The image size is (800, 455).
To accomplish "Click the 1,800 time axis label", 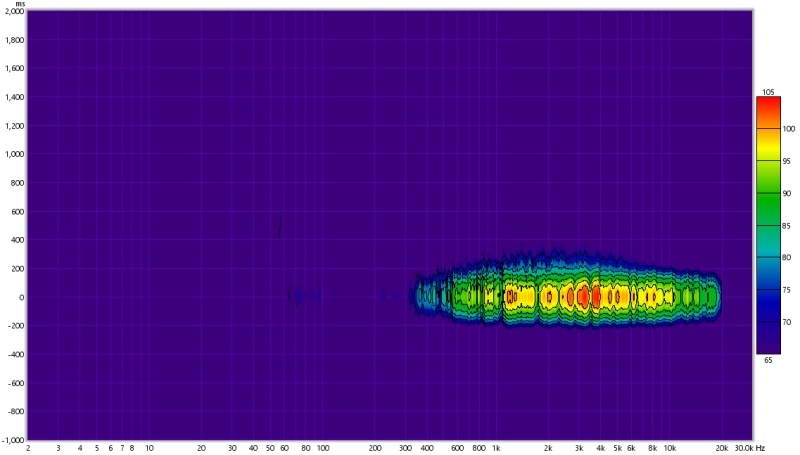I will click(x=14, y=40).
